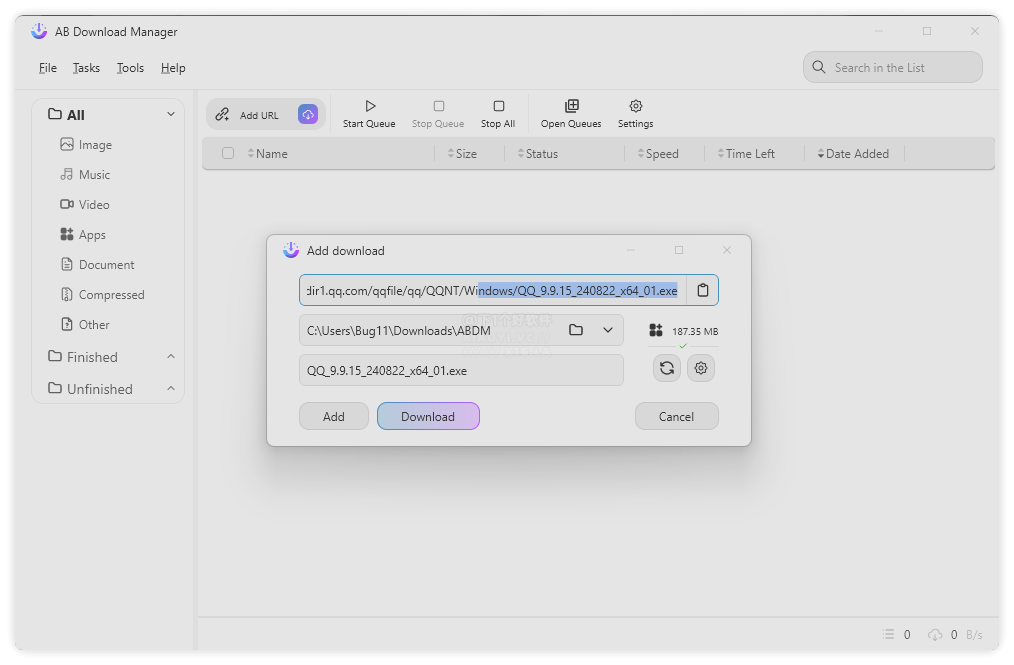Click the purple browser-integration icon near Add URL
Image resolution: width=1014 pixels, height=665 pixels.
click(308, 113)
